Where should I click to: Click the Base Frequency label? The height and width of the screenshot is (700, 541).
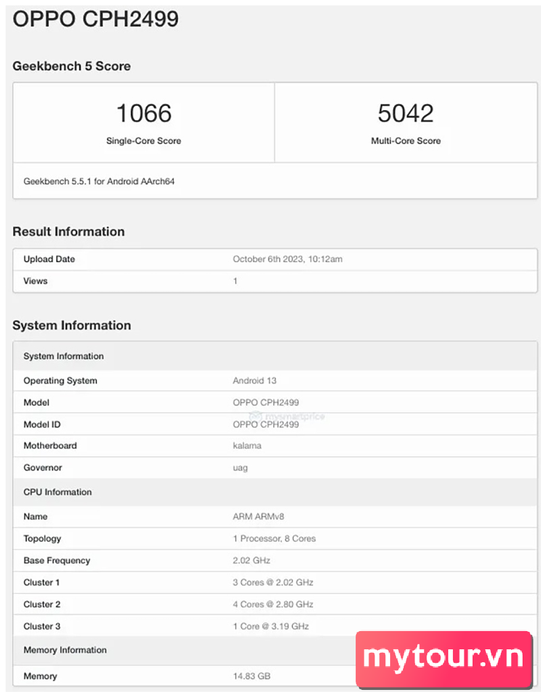57,560
